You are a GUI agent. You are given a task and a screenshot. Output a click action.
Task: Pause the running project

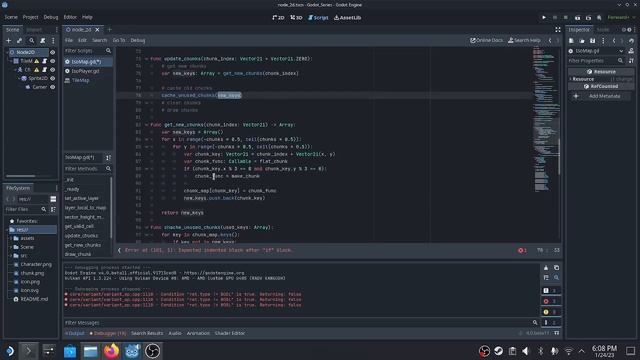point(555,18)
